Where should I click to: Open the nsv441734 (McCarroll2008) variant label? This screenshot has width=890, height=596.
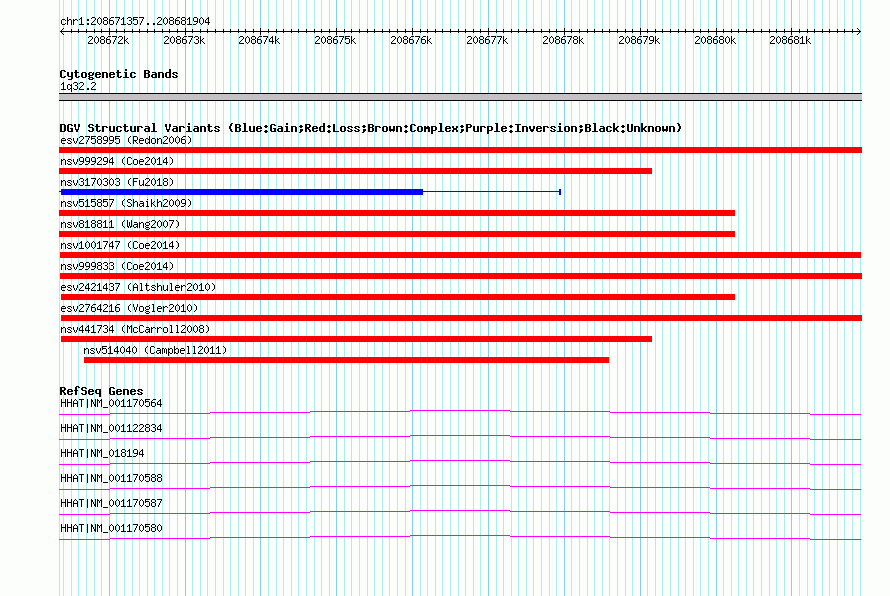[135, 329]
